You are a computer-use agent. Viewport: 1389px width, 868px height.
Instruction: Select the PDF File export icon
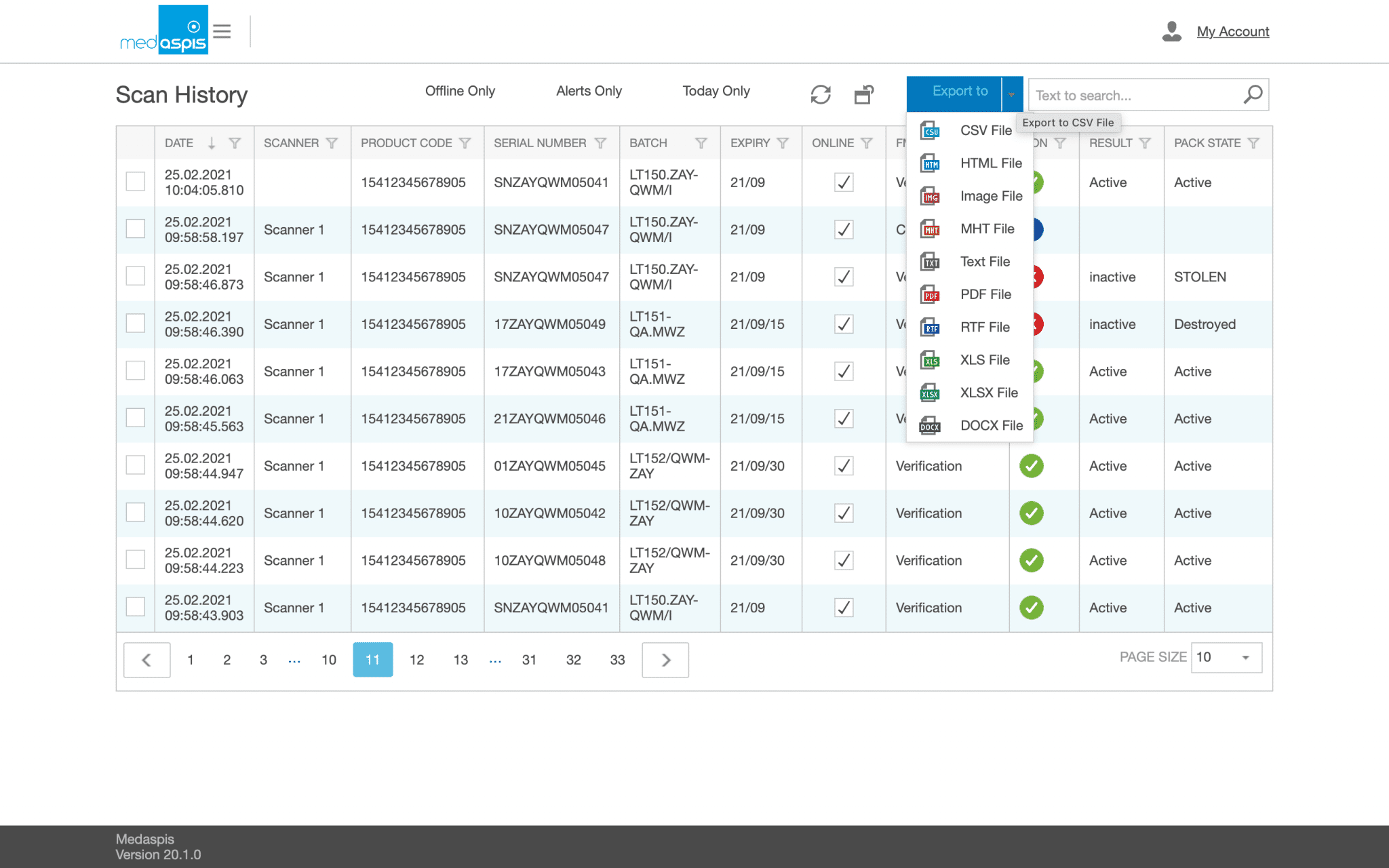(x=930, y=294)
